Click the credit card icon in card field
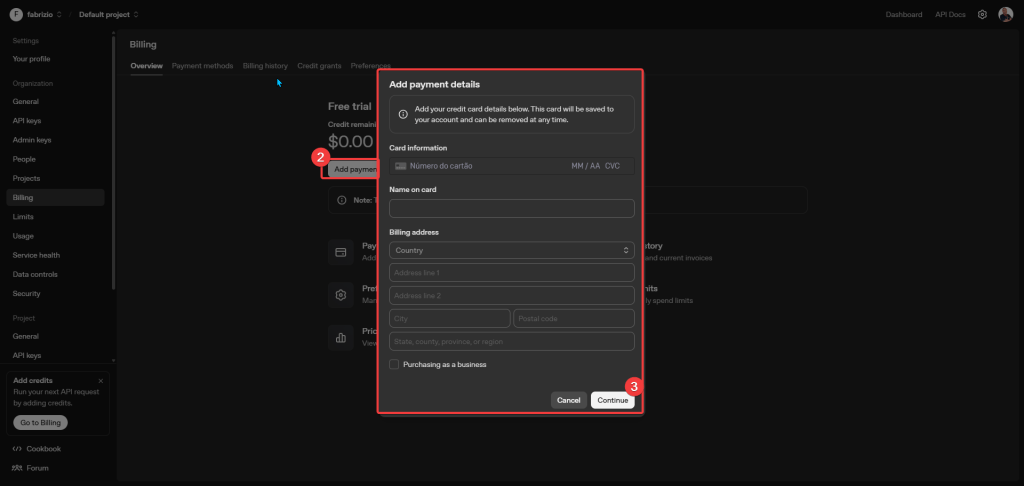This screenshot has width=1024, height=486. tap(400, 166)
